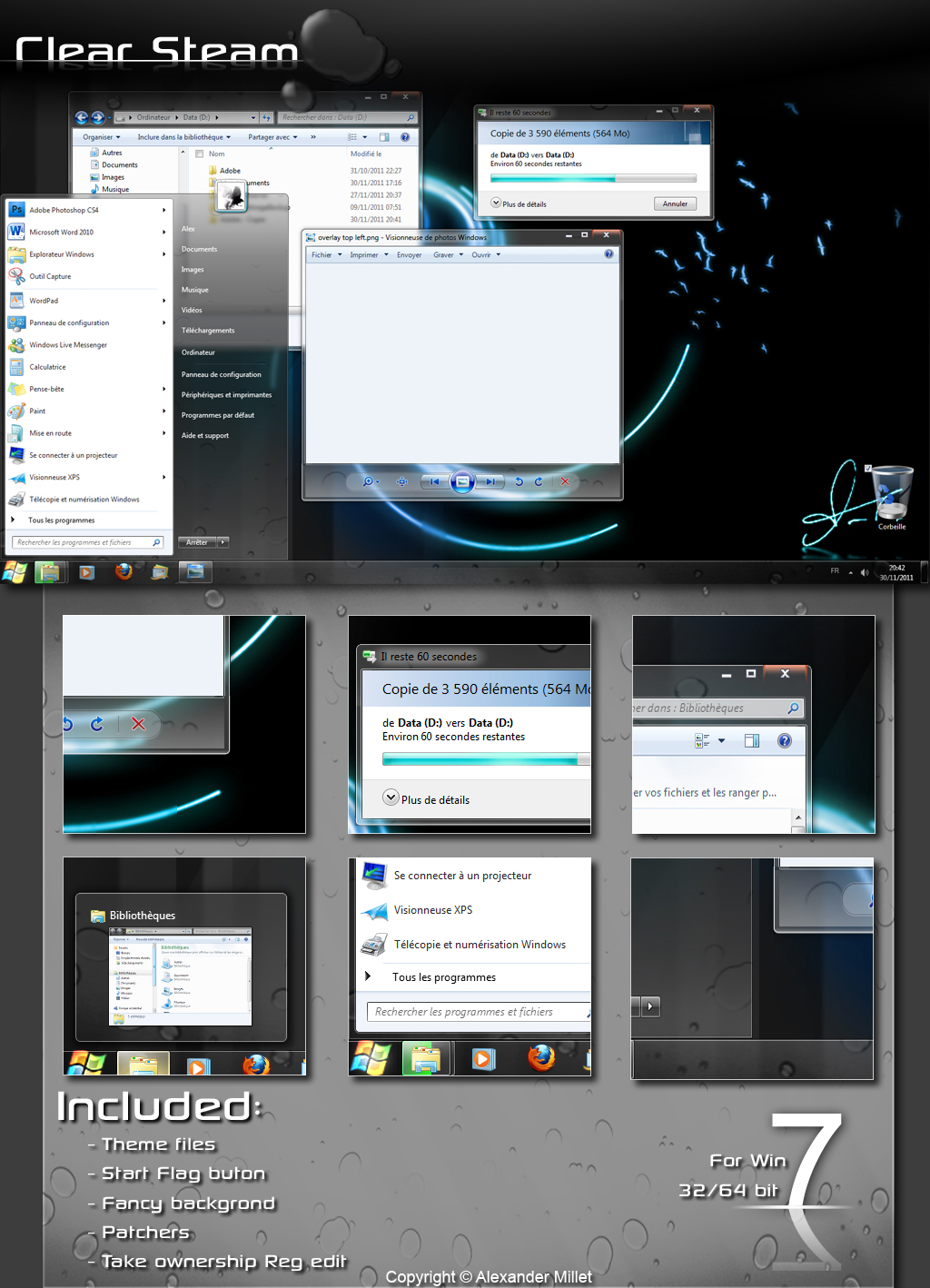Viewport: 930px width, 1288px height.
Task: Check the box beside Nom column header
Action: point(199,154)
